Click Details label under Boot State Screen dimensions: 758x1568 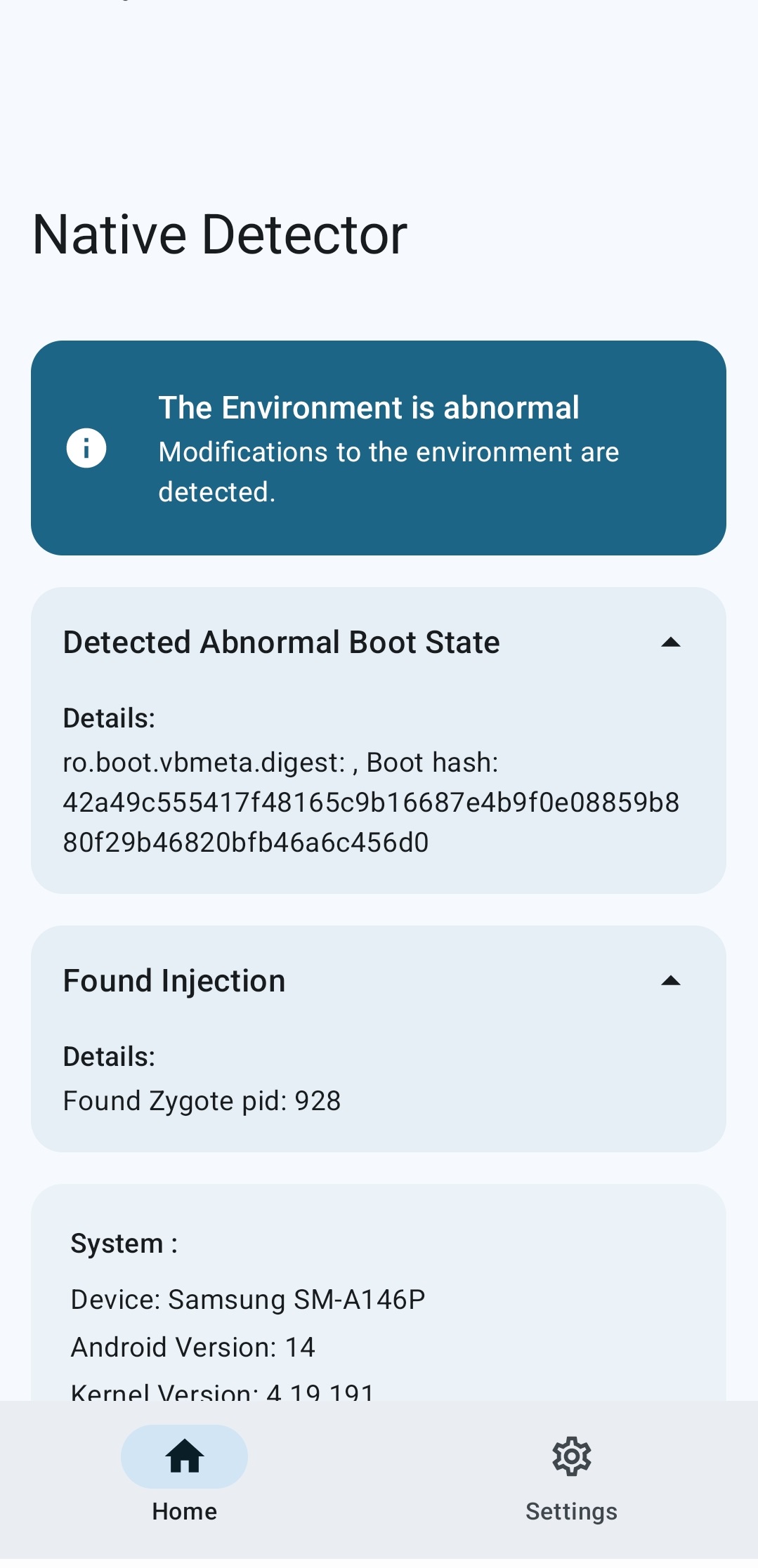(x=109, y=718)
